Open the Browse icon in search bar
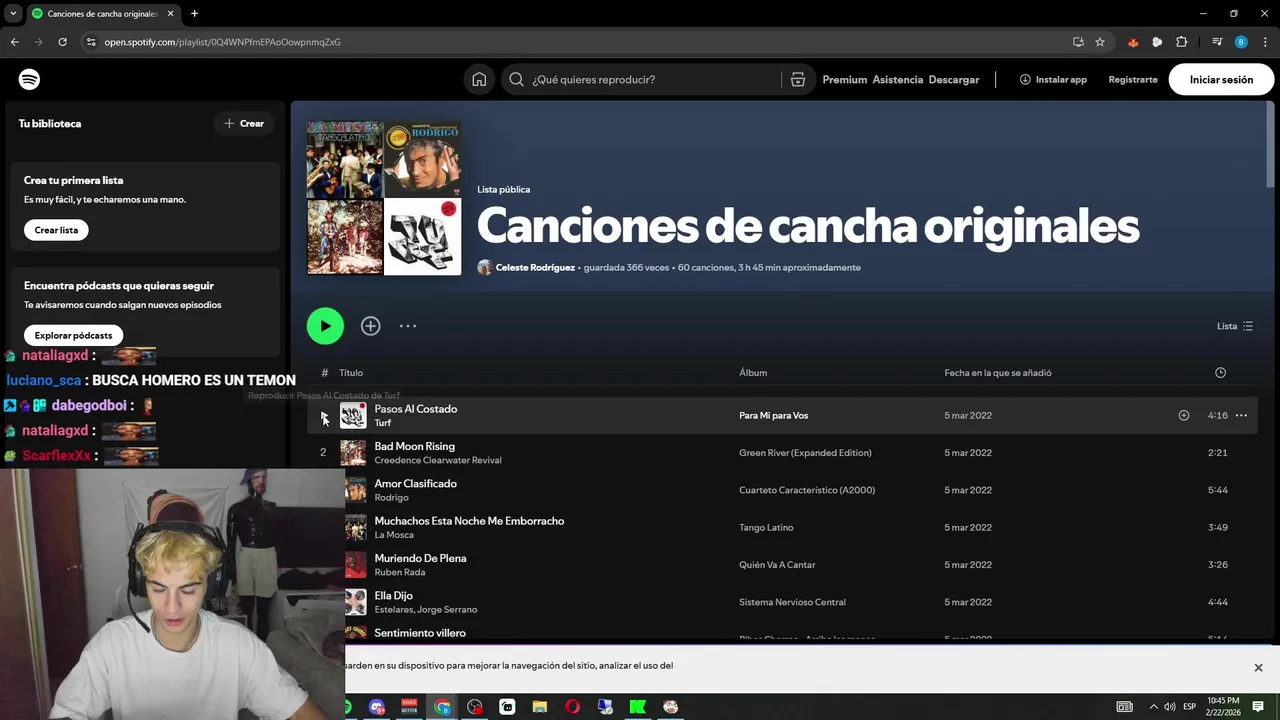This screenshot has height=720, width=1280. [798, 79]
